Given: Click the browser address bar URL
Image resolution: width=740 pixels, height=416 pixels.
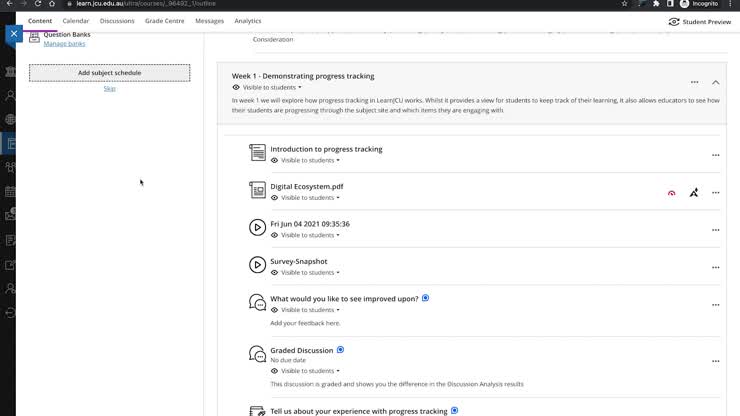Looking at the screenshot, I should coord(146,3).
